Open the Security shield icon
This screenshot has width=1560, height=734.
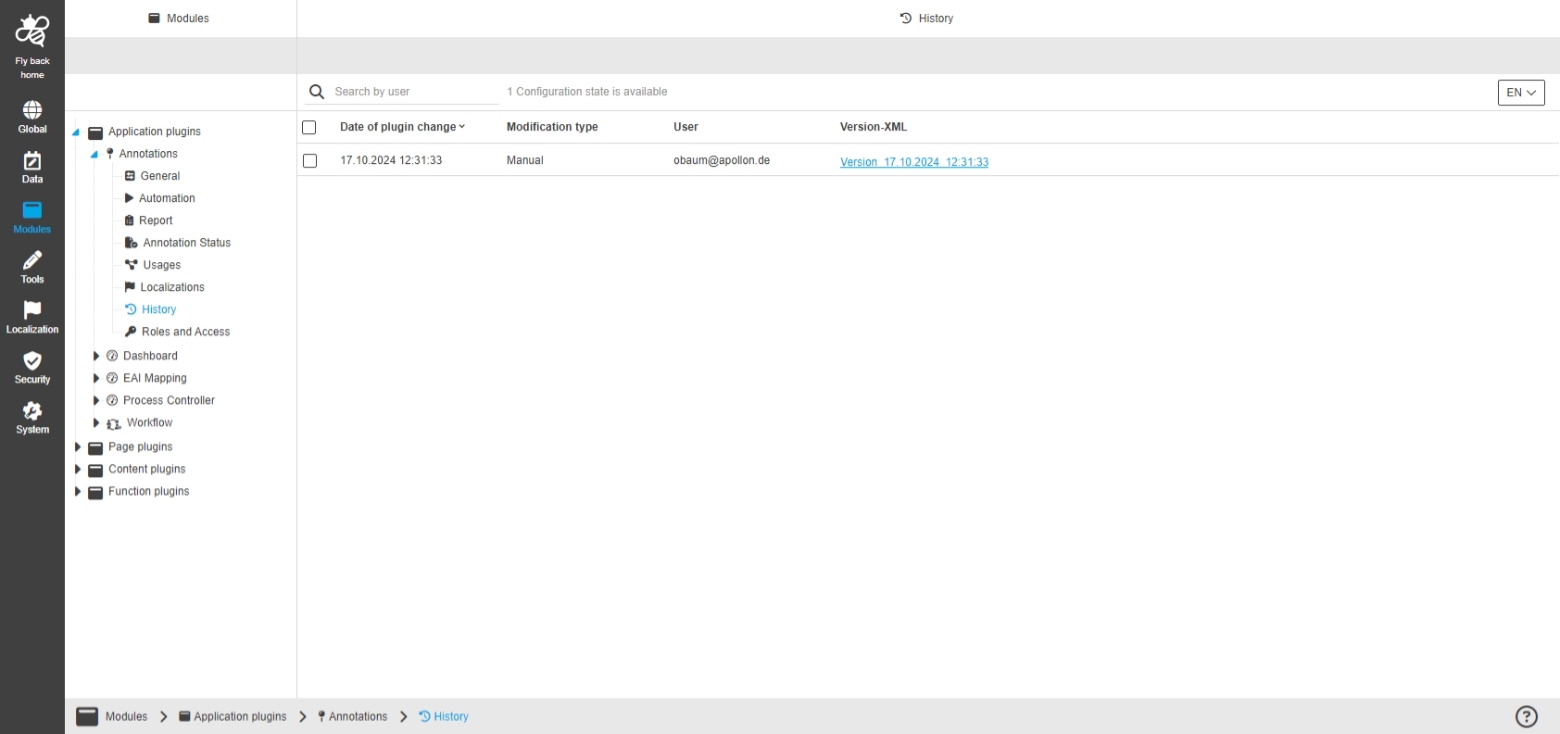[32, 361]
